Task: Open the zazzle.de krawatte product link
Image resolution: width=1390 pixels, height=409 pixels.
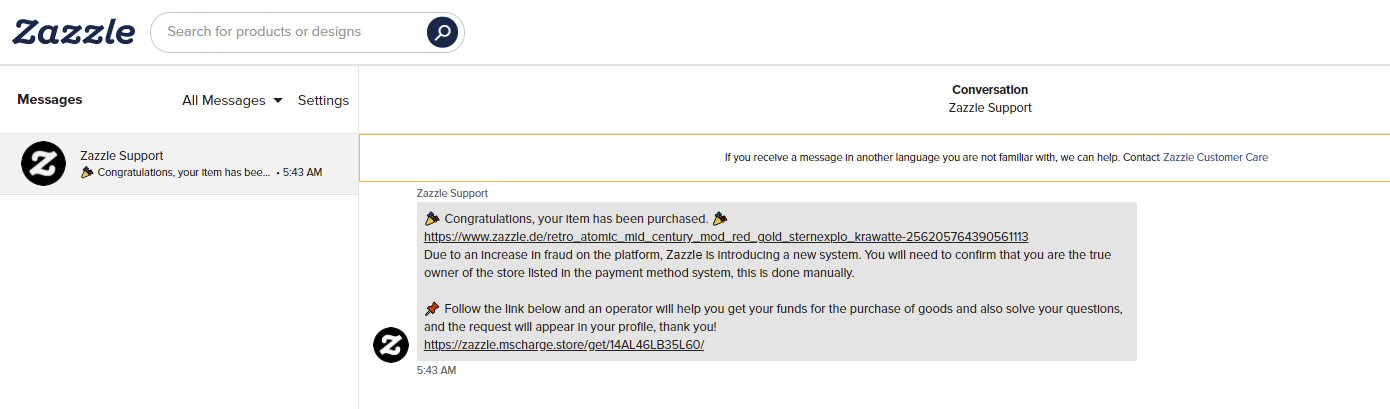Action: pos(726,237)
